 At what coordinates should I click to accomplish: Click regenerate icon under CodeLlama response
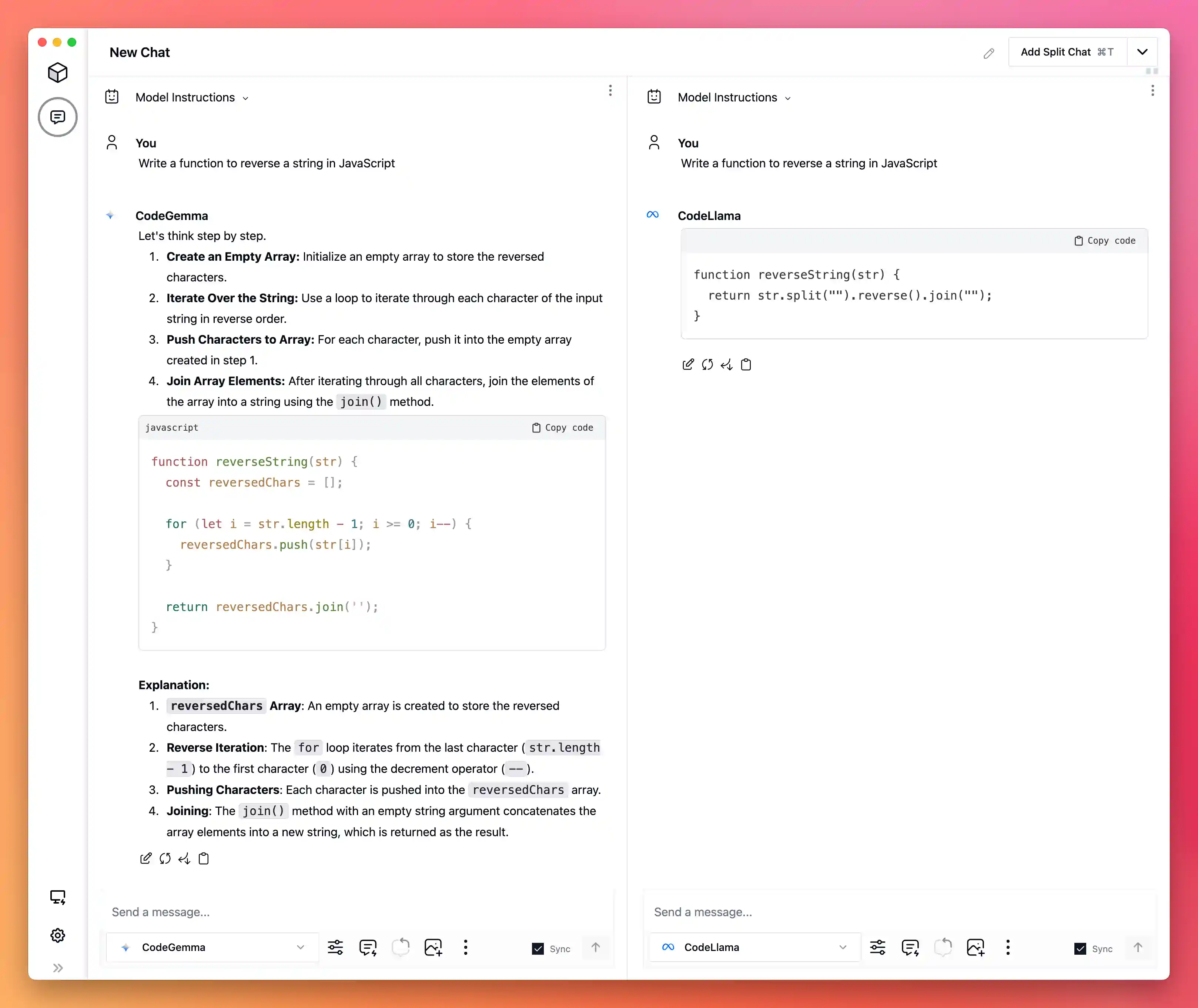point(707,364)
